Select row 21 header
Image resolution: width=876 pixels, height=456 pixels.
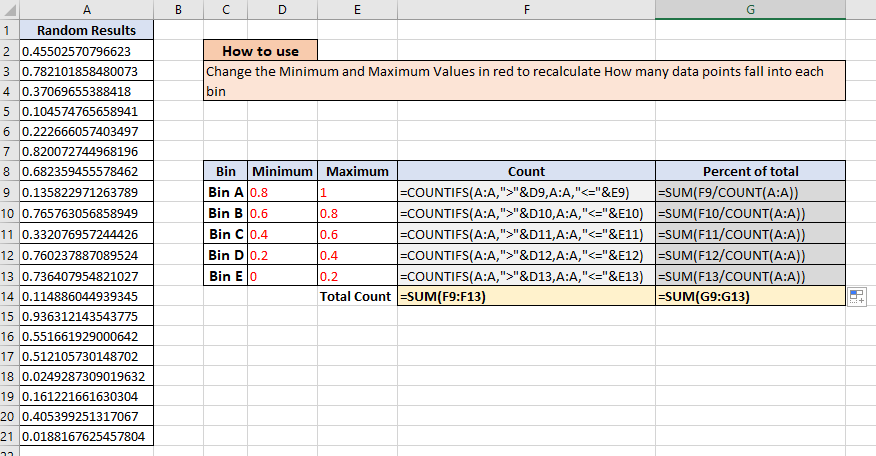point(9,436)
